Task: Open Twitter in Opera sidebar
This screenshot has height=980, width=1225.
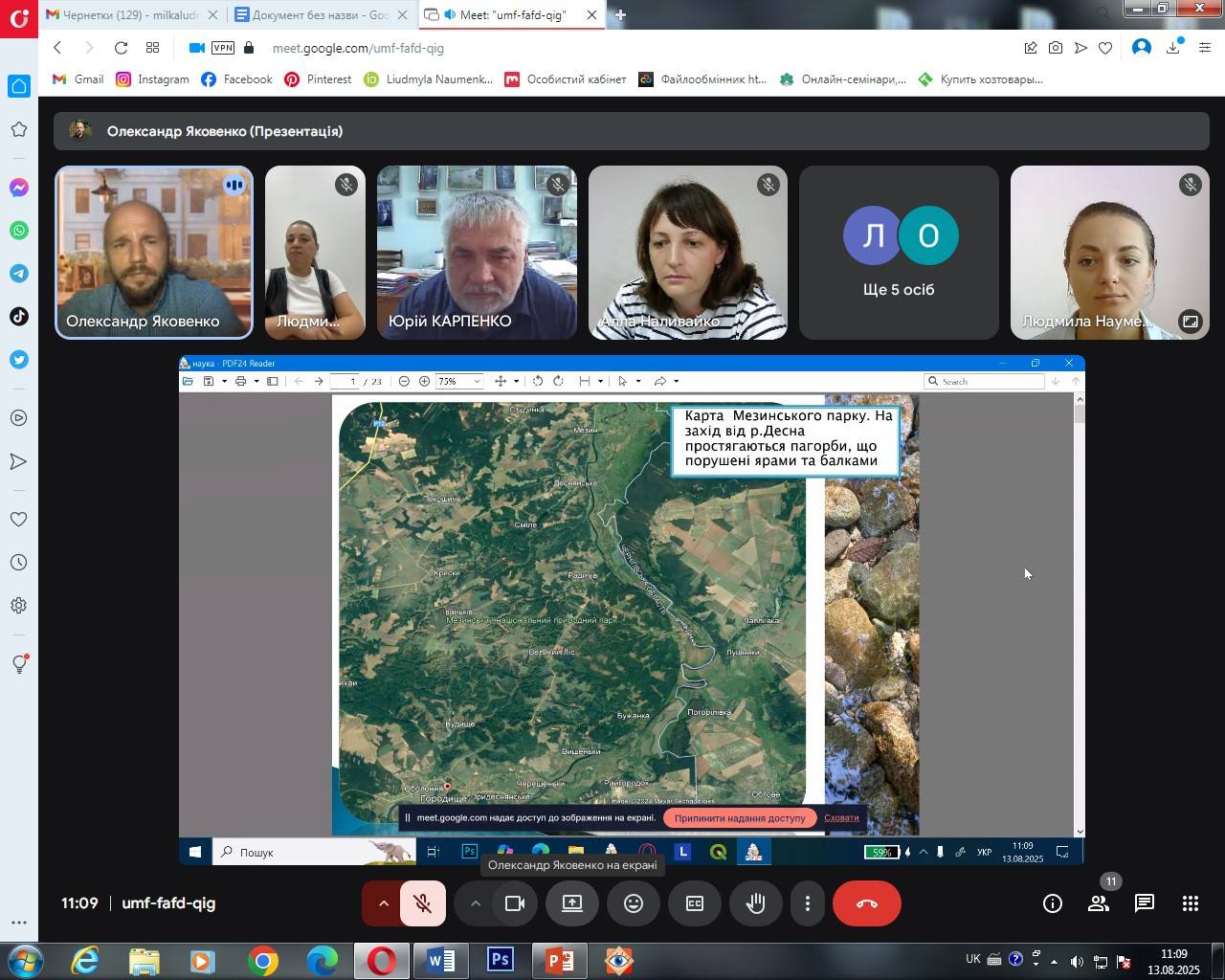Action: click(x=19, y=360)
